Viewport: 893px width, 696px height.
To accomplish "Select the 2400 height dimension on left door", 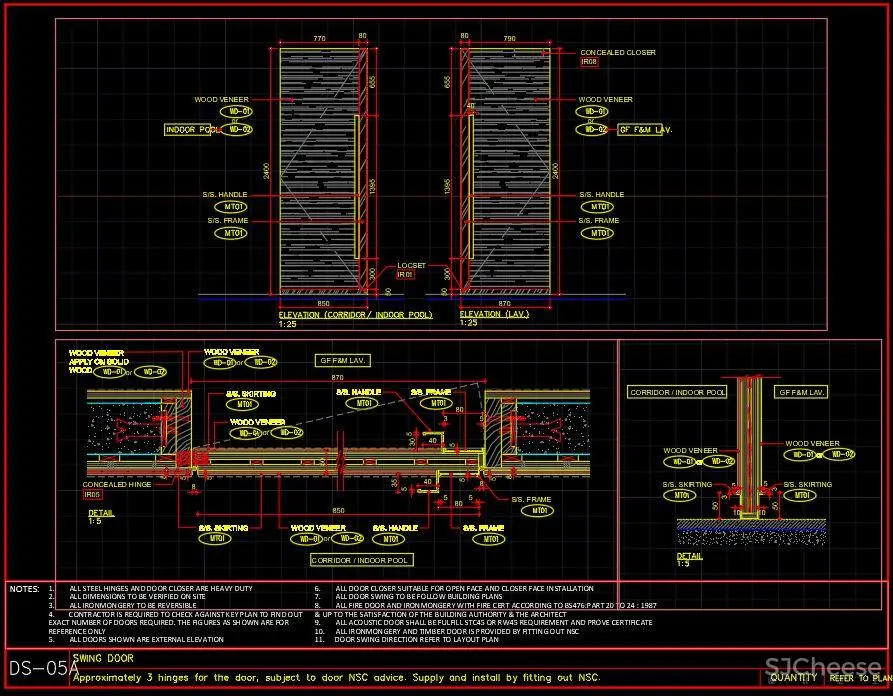I will point(266,171).
